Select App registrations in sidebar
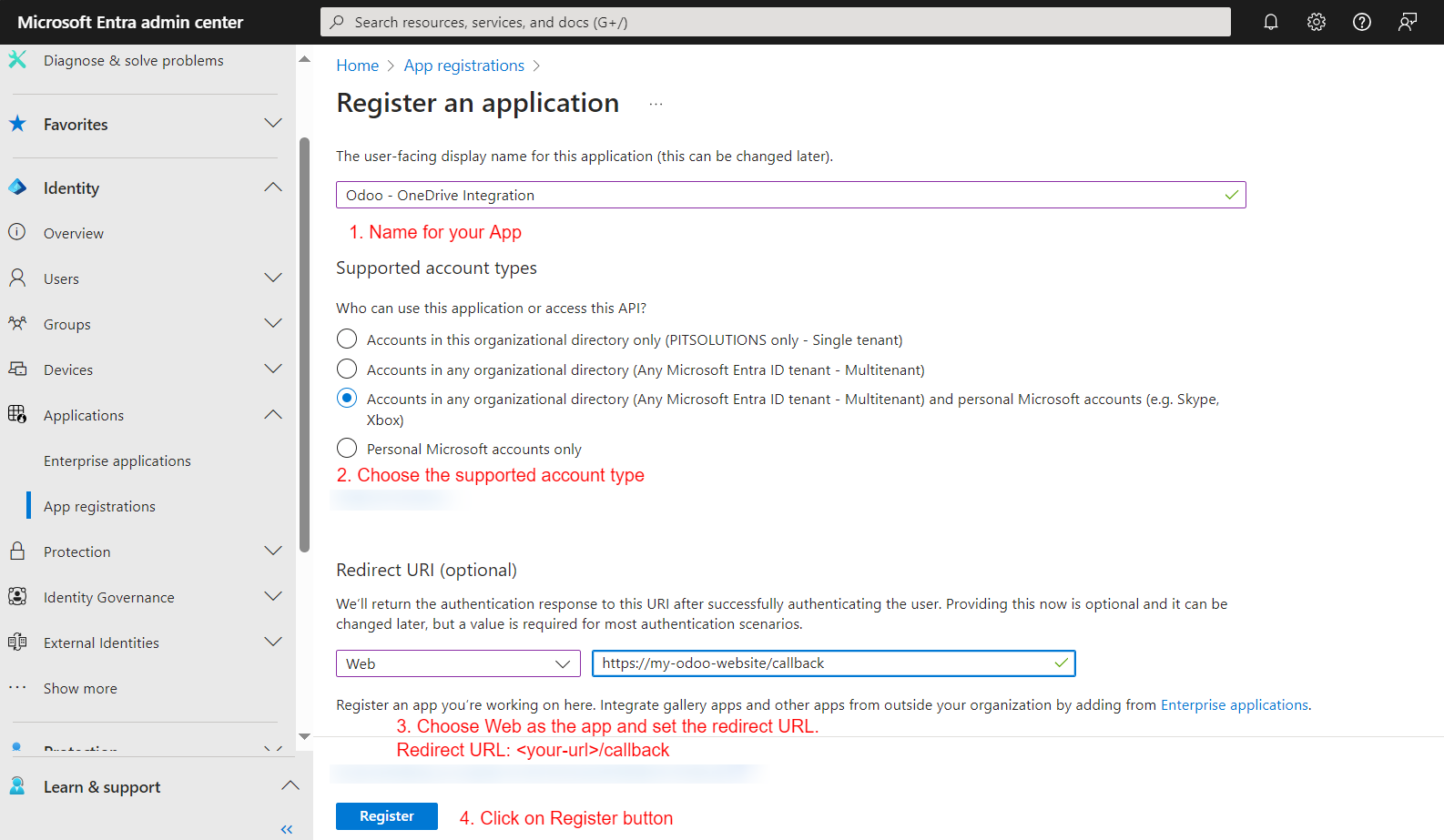 point(99,506)
